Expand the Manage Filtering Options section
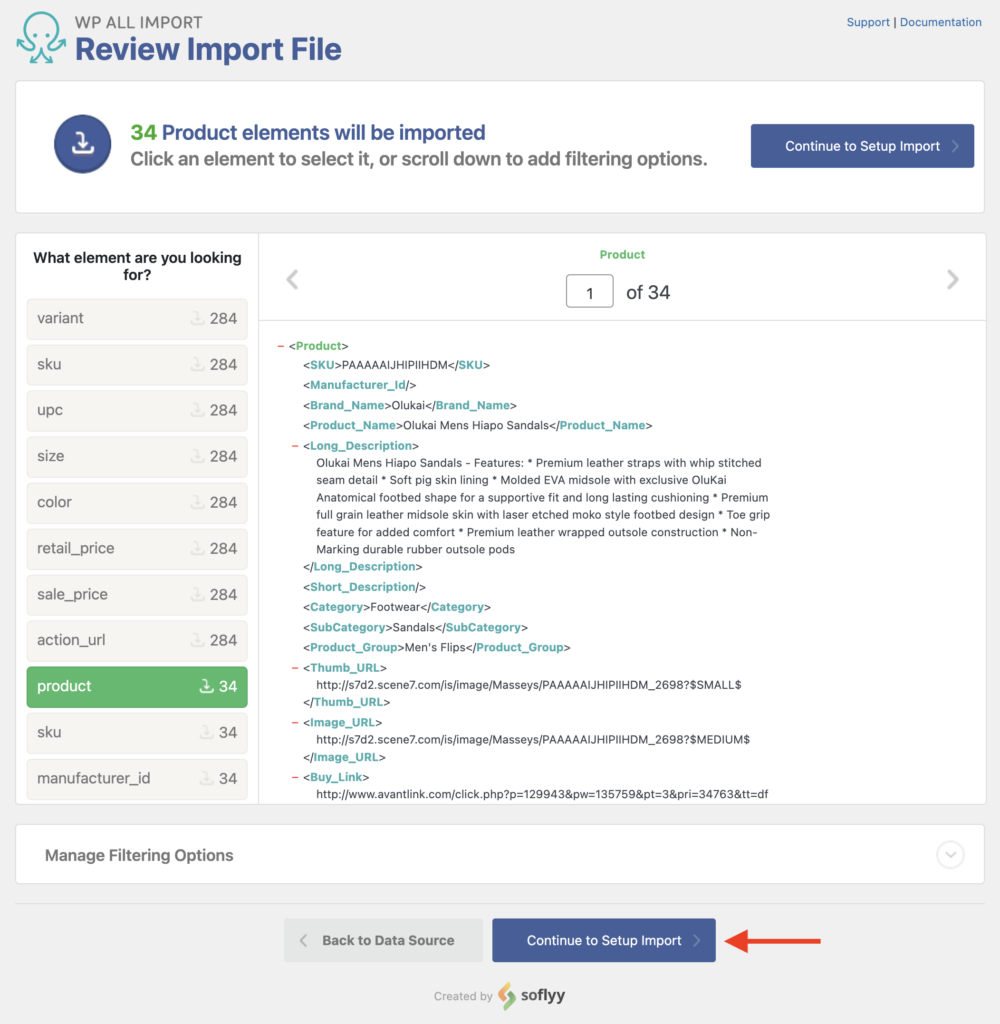1000x1024 pixels. click(950, 854)
